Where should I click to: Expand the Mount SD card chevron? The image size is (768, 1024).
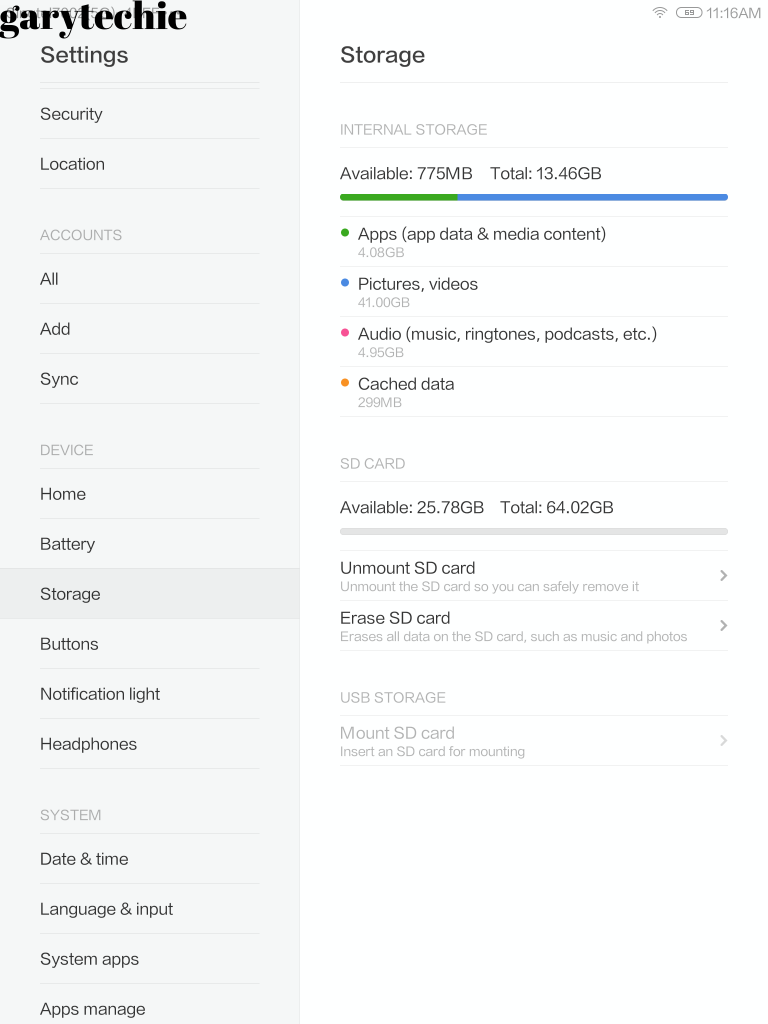[723, 740]
